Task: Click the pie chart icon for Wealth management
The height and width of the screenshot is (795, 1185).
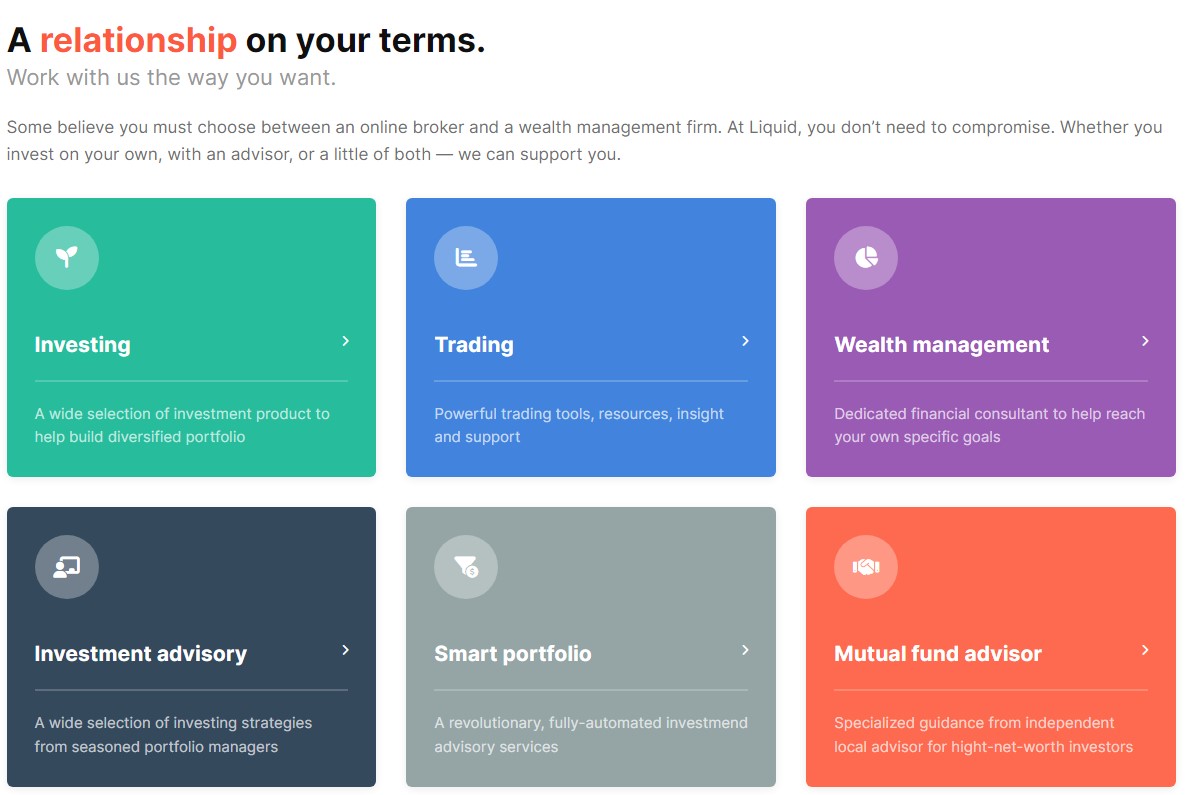Action: click(866, 258)
